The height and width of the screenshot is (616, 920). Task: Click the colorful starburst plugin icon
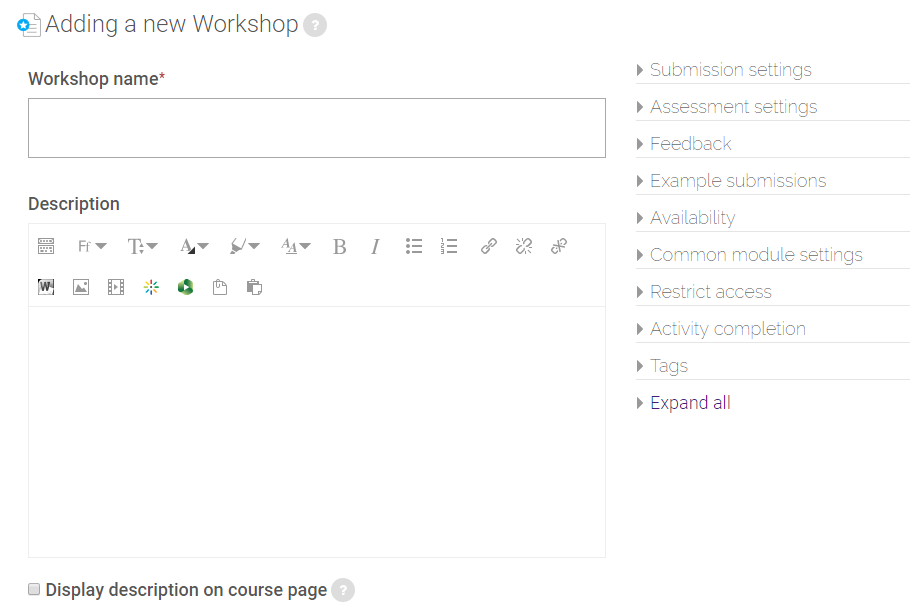click(151, 287)
